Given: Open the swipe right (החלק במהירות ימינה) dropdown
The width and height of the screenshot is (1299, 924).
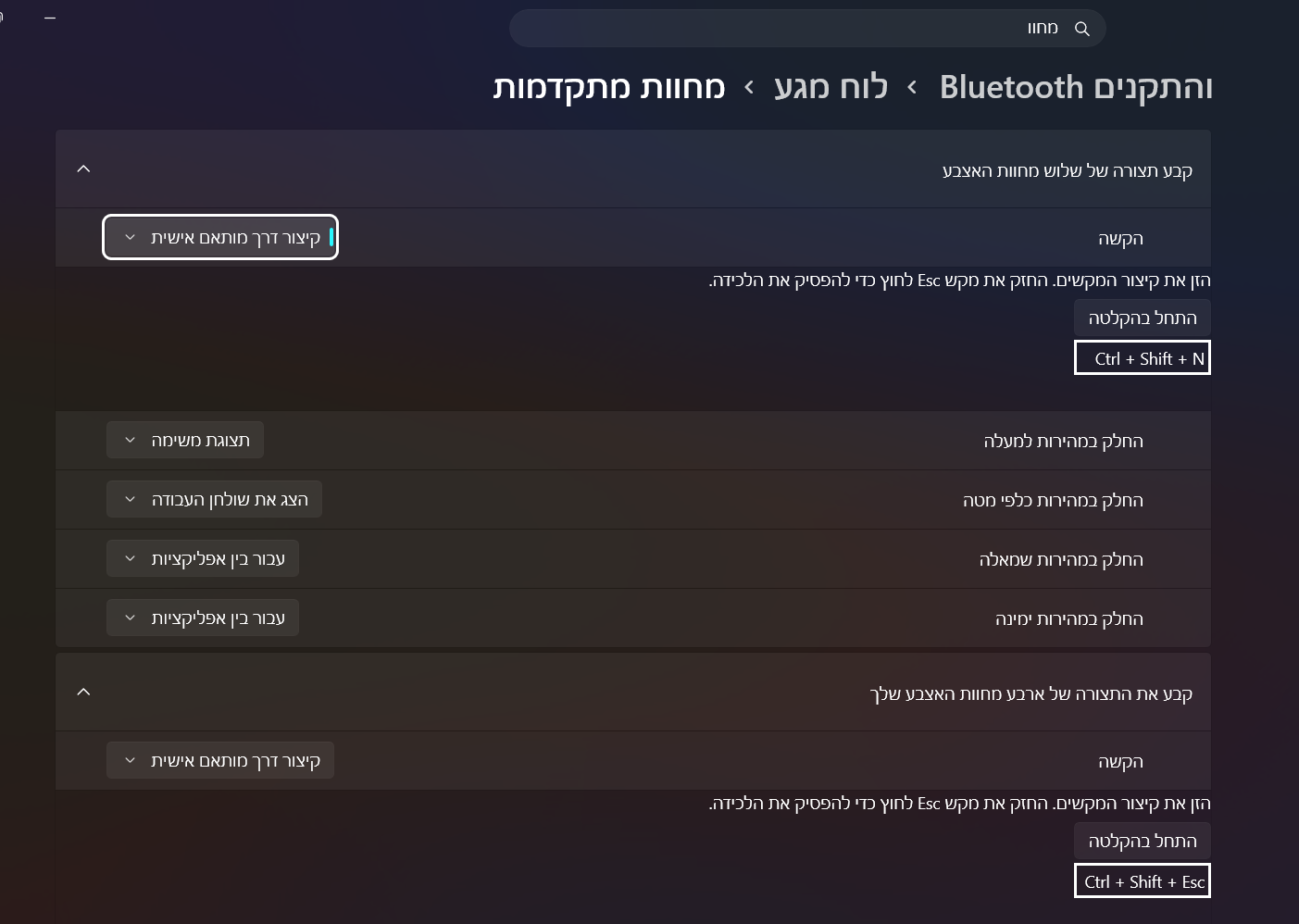Looking at the screenshot, I should [x=203, y=618].
